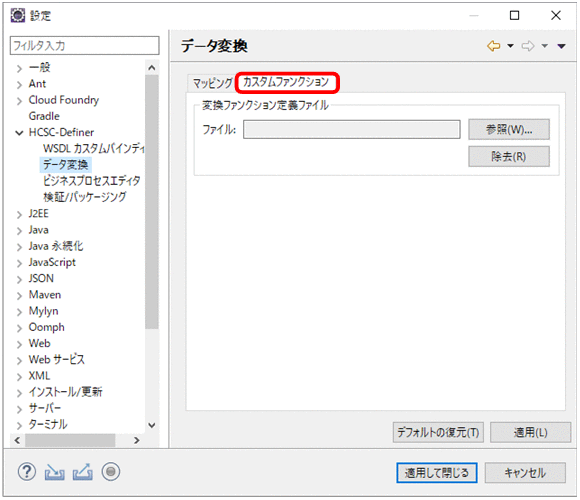
Task: Click the ファイル path input field
Action: pos(351,129)
